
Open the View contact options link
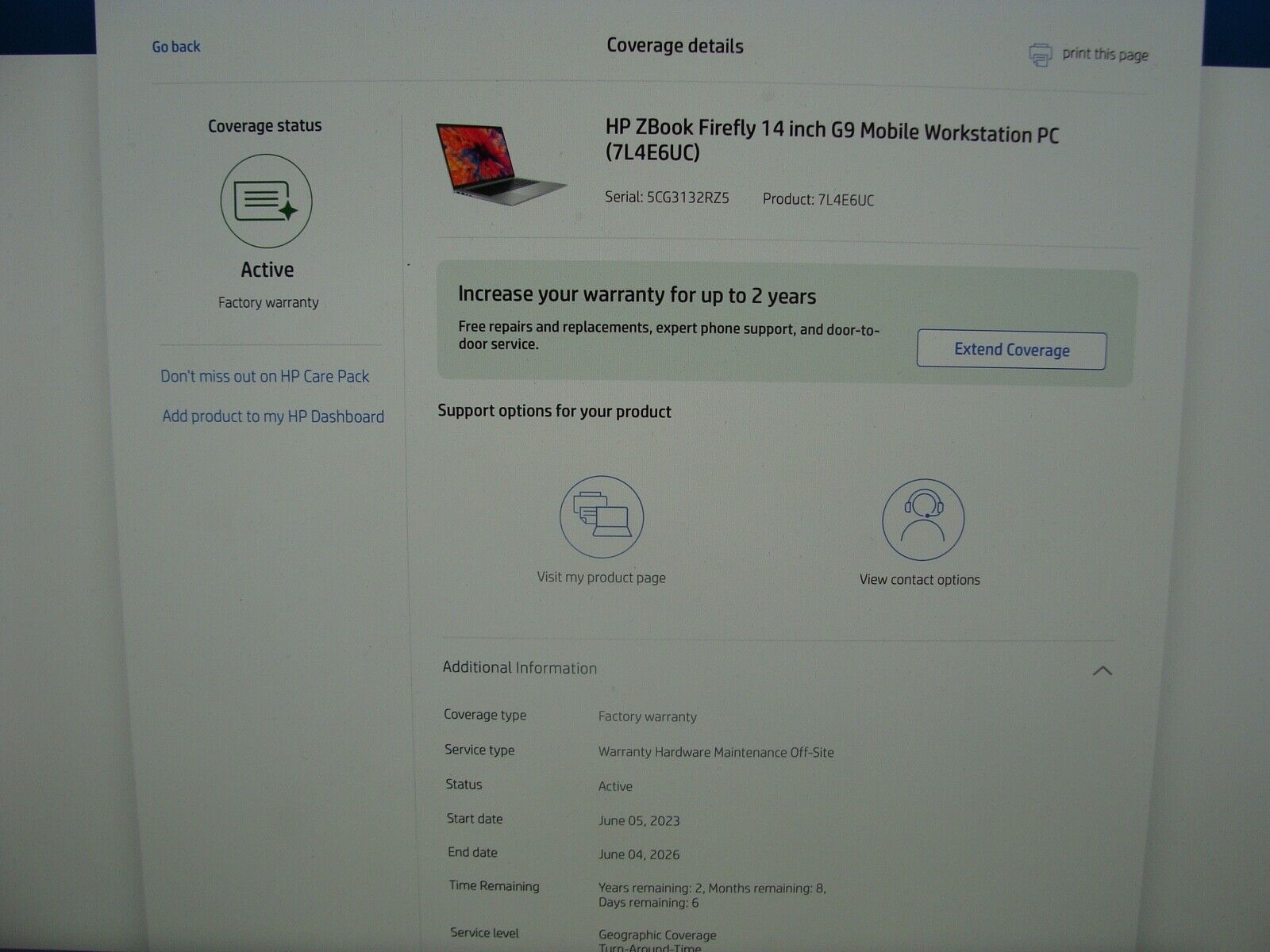(x=919, y=580)
